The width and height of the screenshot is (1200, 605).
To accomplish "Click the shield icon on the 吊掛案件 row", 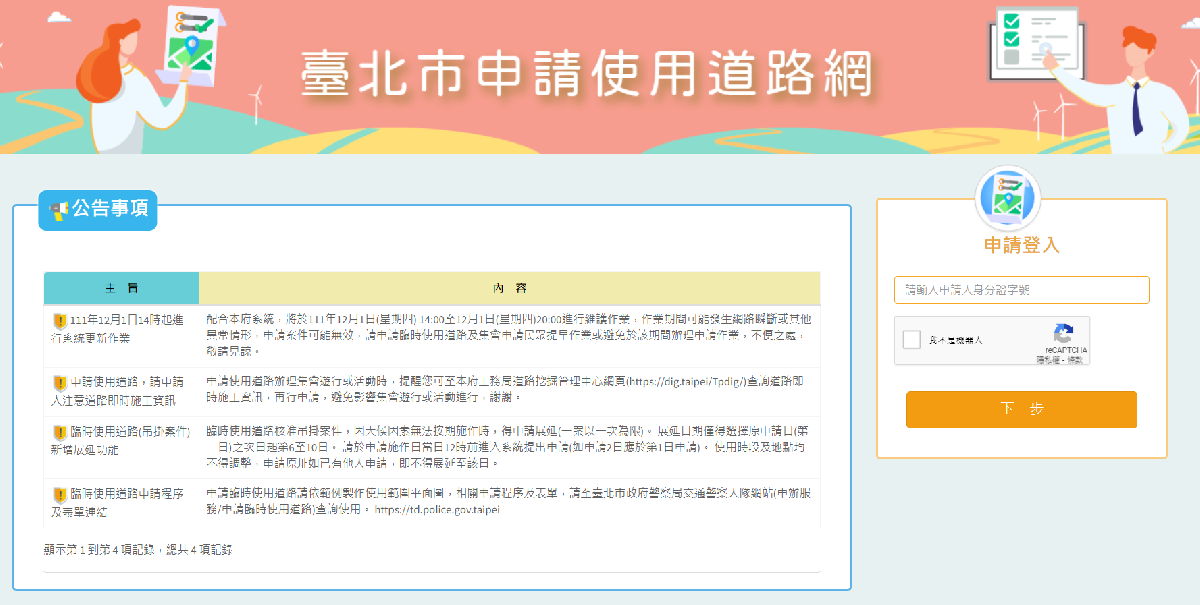I will click(59, 432).
